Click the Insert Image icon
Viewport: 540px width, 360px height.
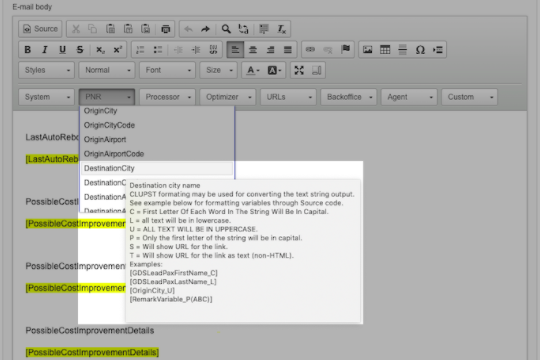coord(367,50)
